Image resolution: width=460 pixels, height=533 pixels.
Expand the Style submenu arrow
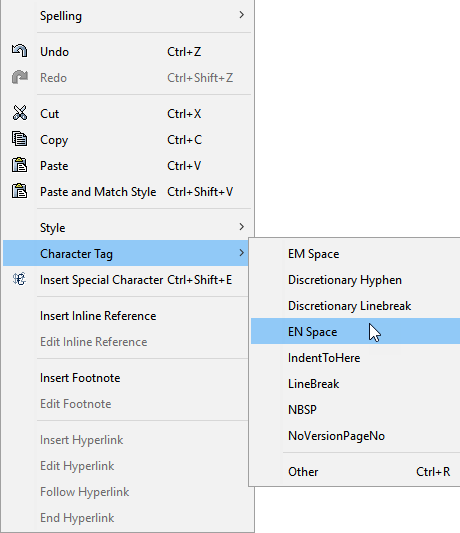[x=241, y=226]
